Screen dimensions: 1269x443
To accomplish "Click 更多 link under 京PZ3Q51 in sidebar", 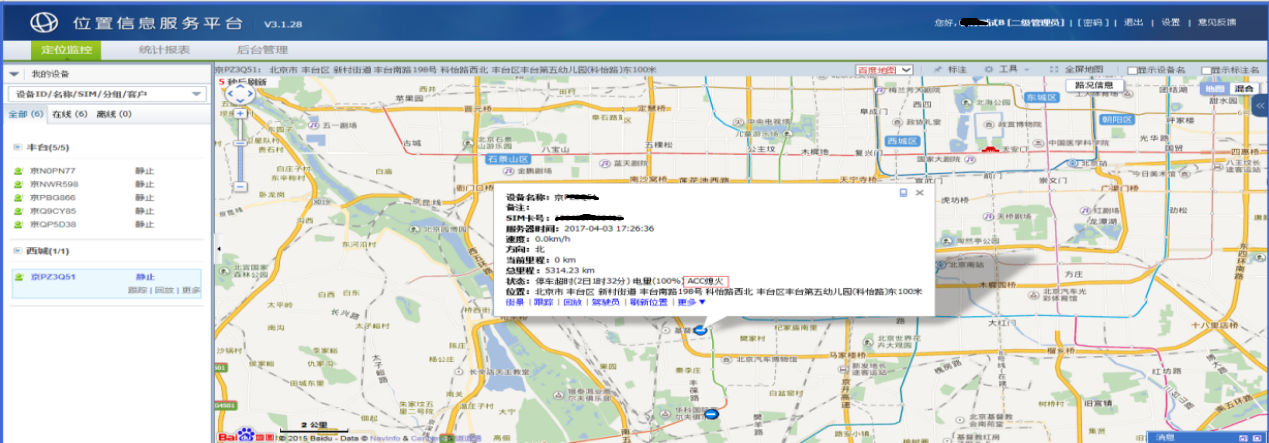I will click(x=190, y=290).
